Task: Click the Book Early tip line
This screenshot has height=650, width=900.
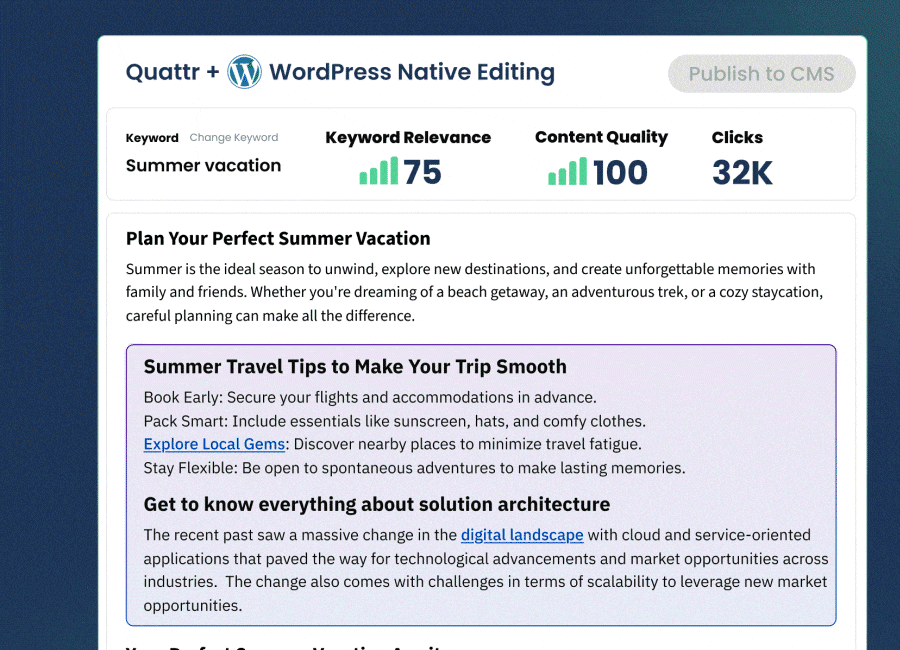Action: [370, 397]
